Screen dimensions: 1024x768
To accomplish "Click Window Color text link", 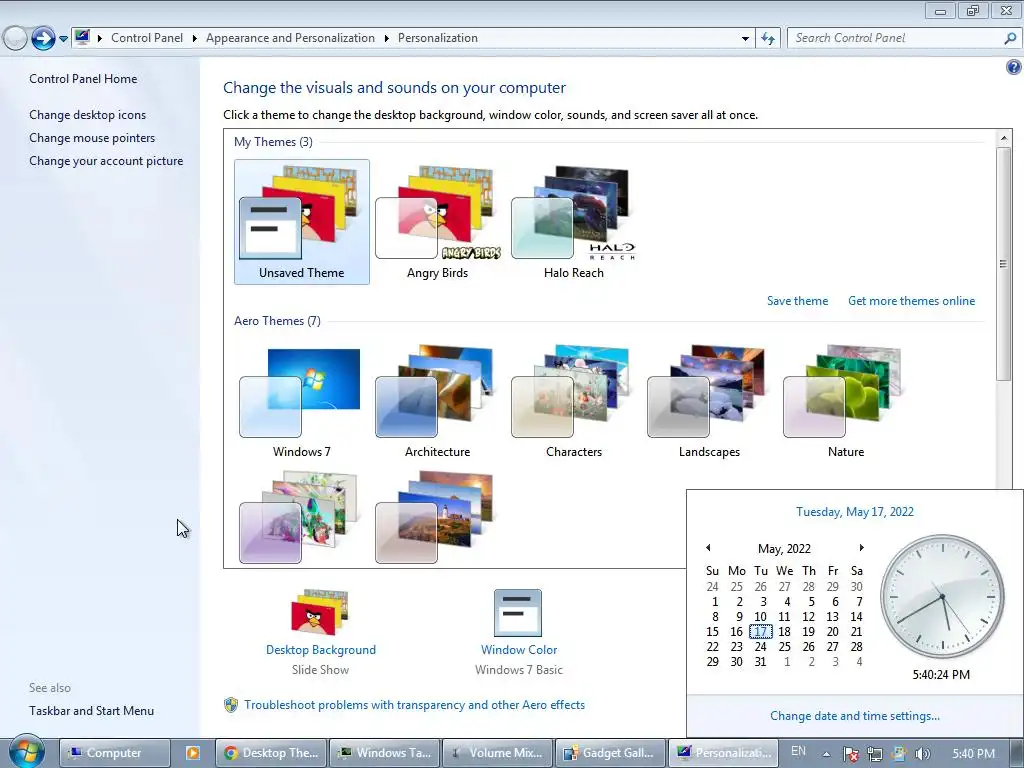I will point(519,650).
